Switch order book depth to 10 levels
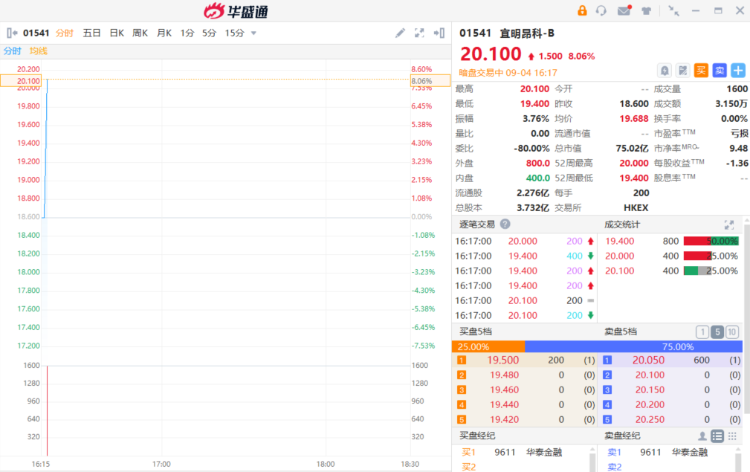This screenshot has height=472, width=750. [x=733, y=332]
